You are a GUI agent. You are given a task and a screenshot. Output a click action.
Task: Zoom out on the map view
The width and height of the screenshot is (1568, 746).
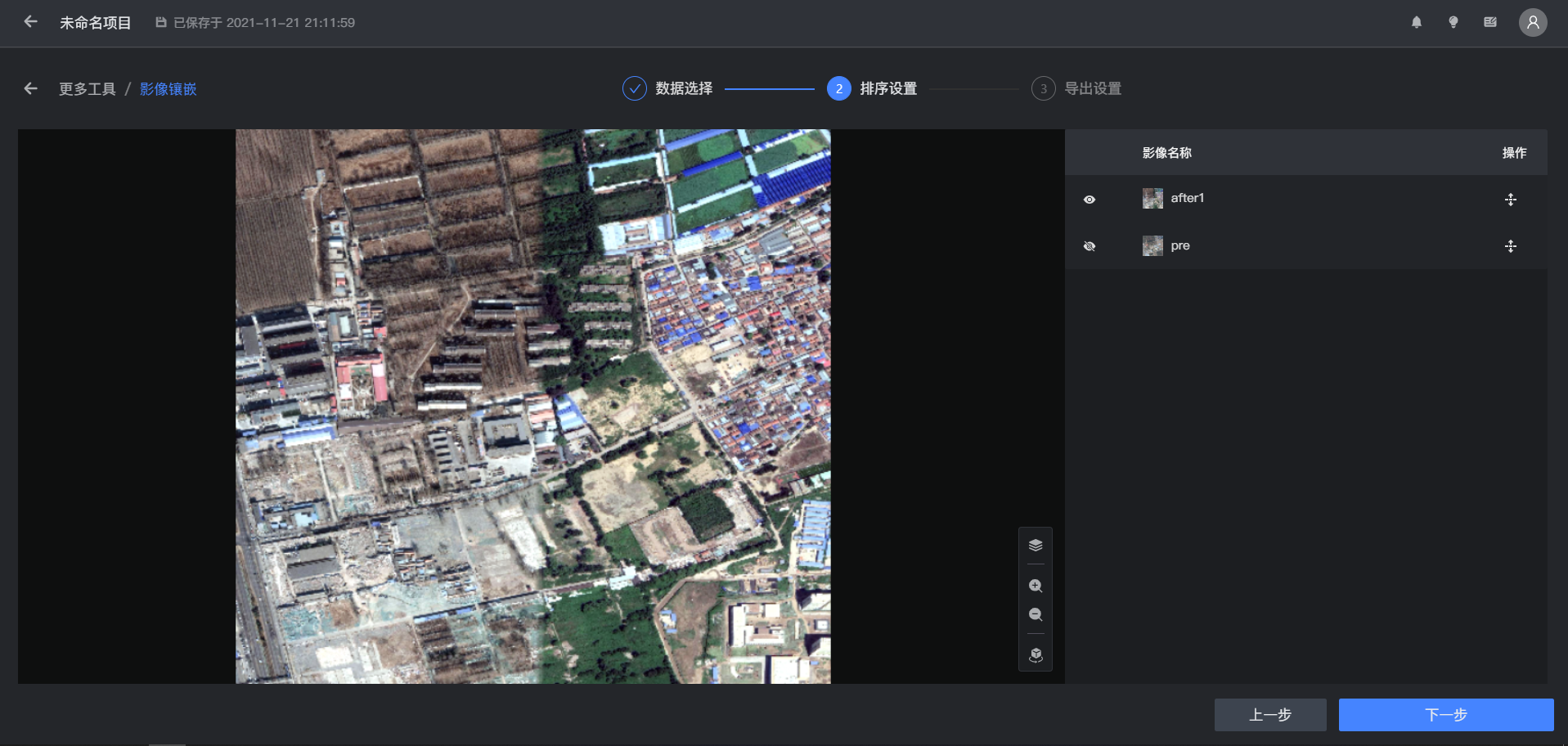1036,614
